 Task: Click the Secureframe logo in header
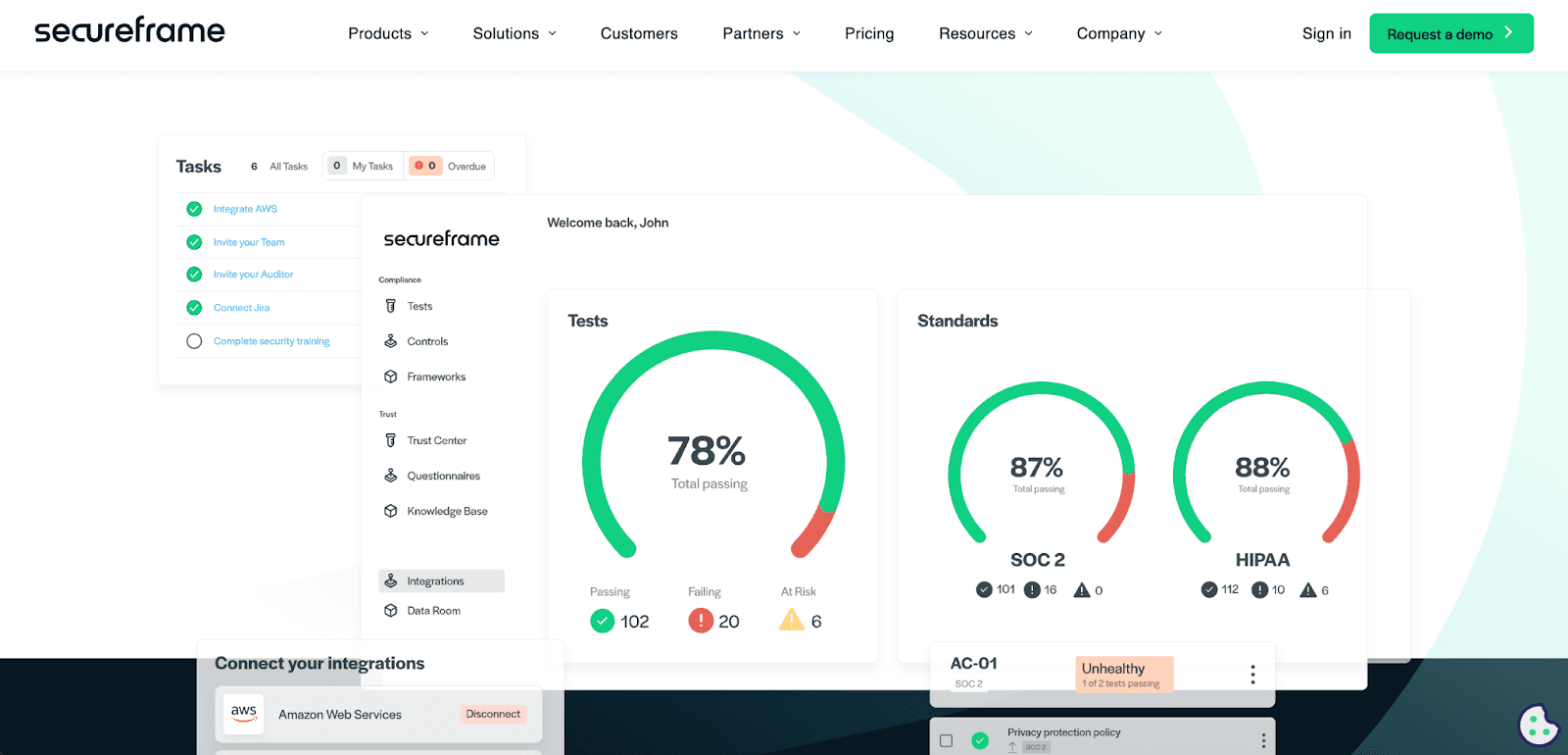[x=129, y=30]
